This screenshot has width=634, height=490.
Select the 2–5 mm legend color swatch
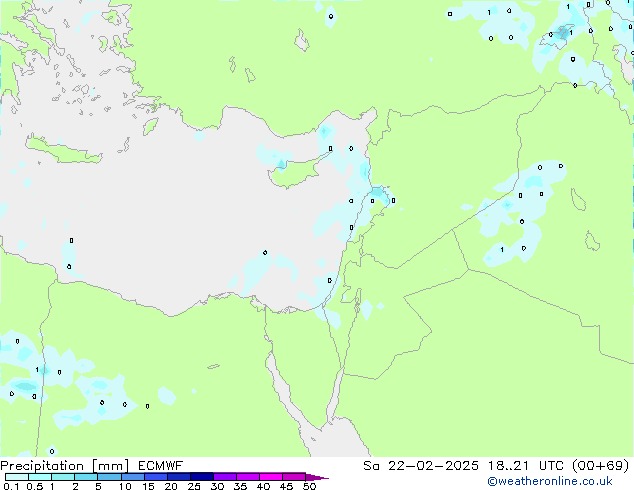(x=86, y=477)
